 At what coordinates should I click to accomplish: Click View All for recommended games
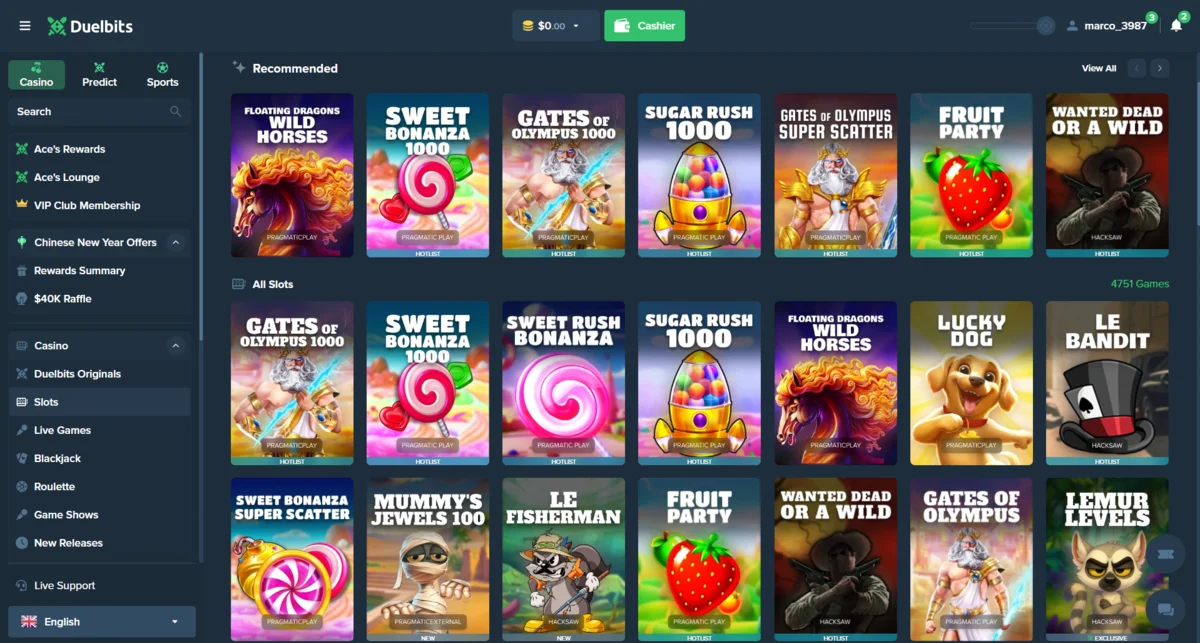(1099, 68)
